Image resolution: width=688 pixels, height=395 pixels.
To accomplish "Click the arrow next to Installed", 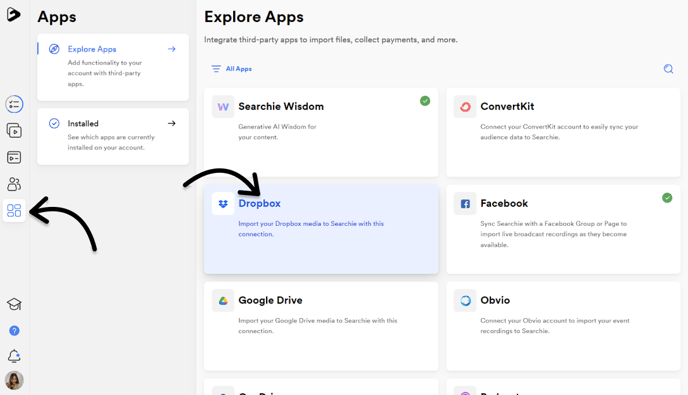I will (x=172, y=123).
